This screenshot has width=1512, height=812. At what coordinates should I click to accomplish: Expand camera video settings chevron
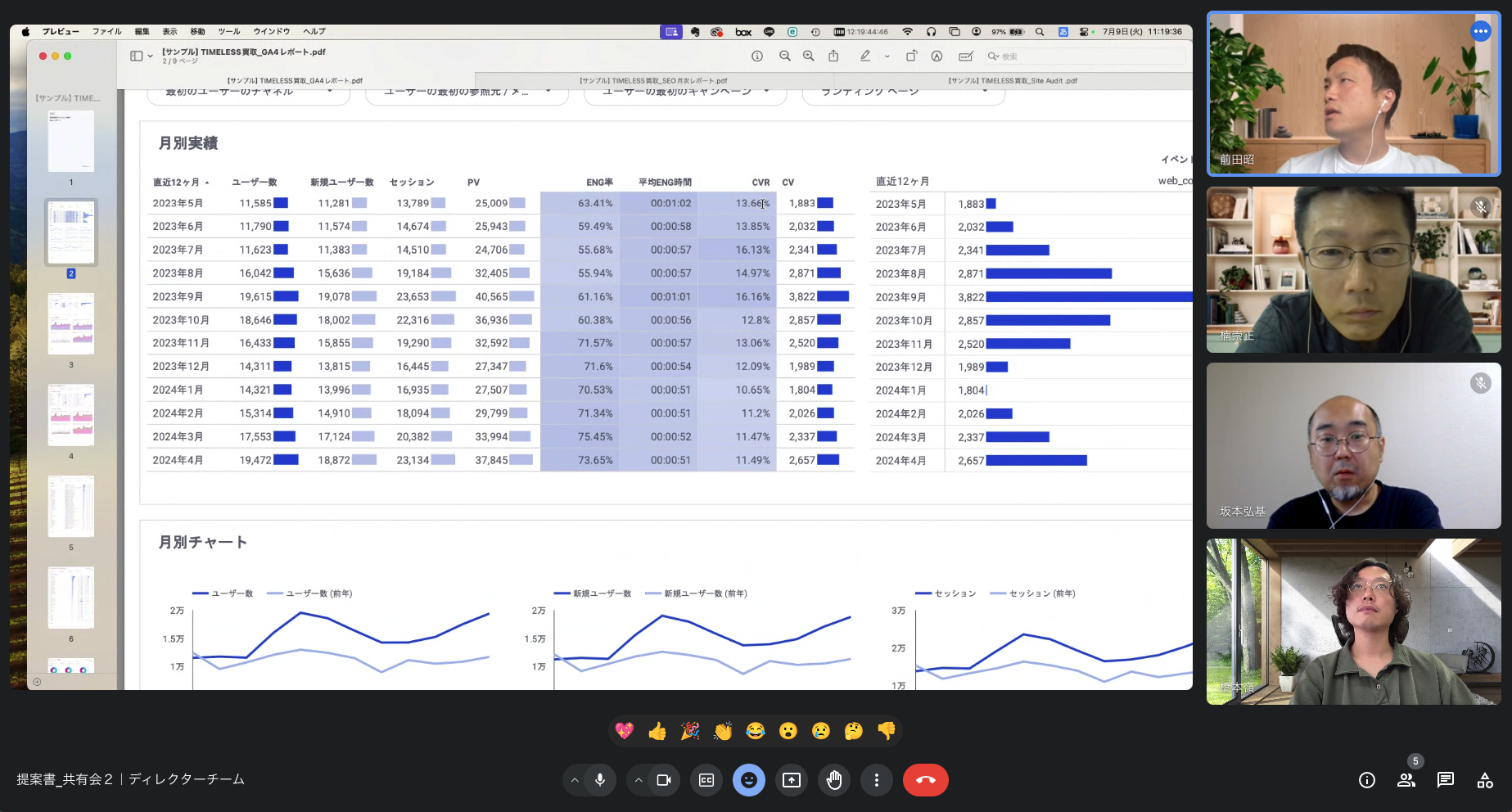[x=639, y=780]
